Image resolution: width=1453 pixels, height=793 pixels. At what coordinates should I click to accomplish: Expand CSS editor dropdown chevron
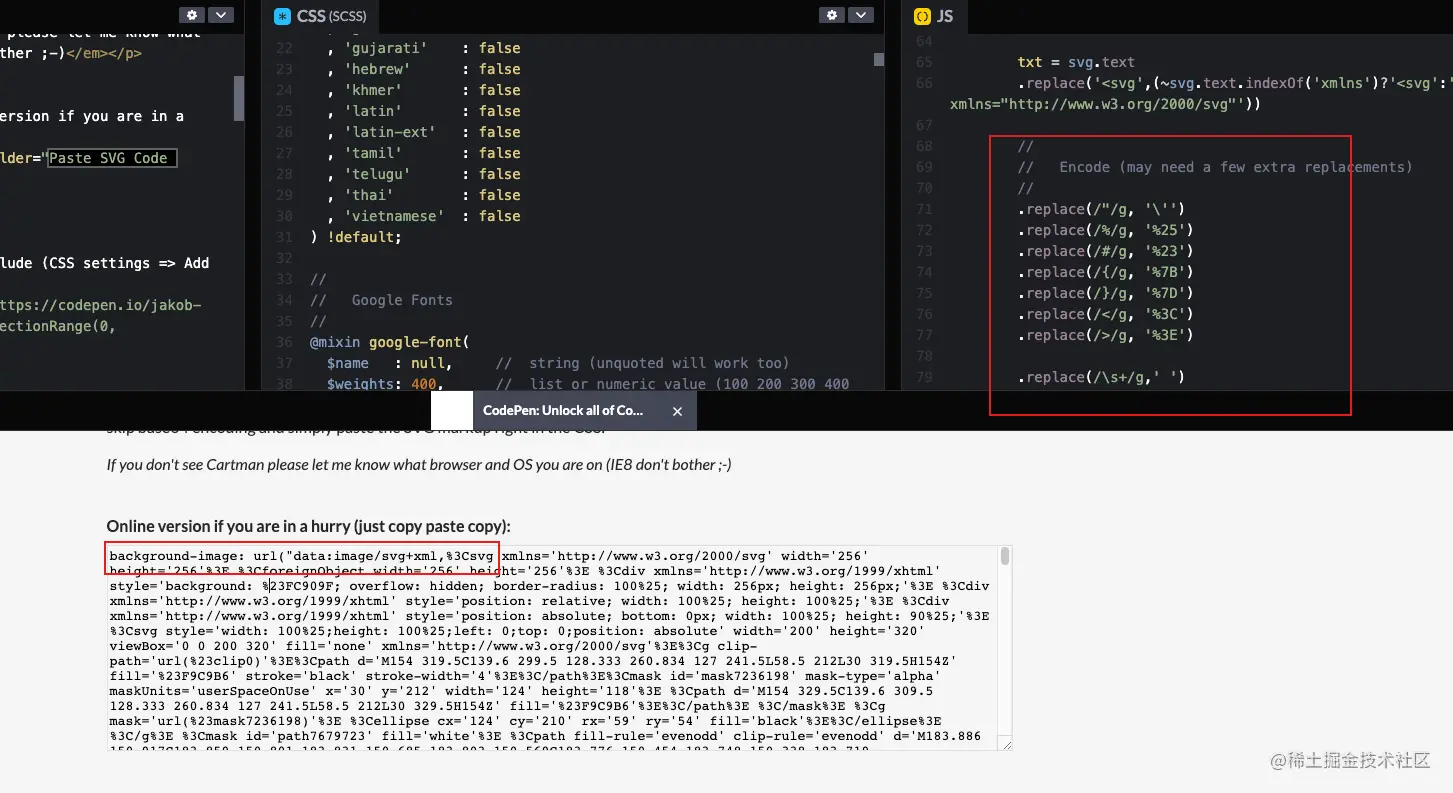pos(861,15)
